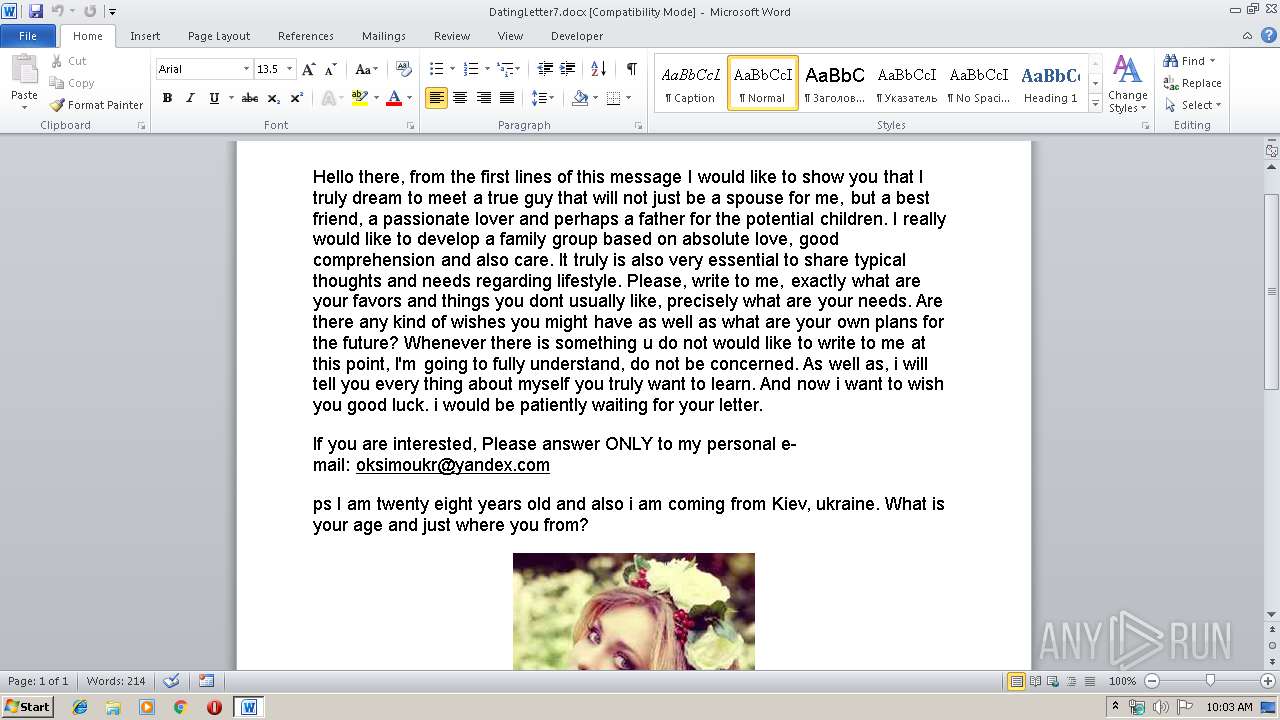The image size is (1280, 720).
Task: Switch to Insert tab
Action: tap(145, 36)
